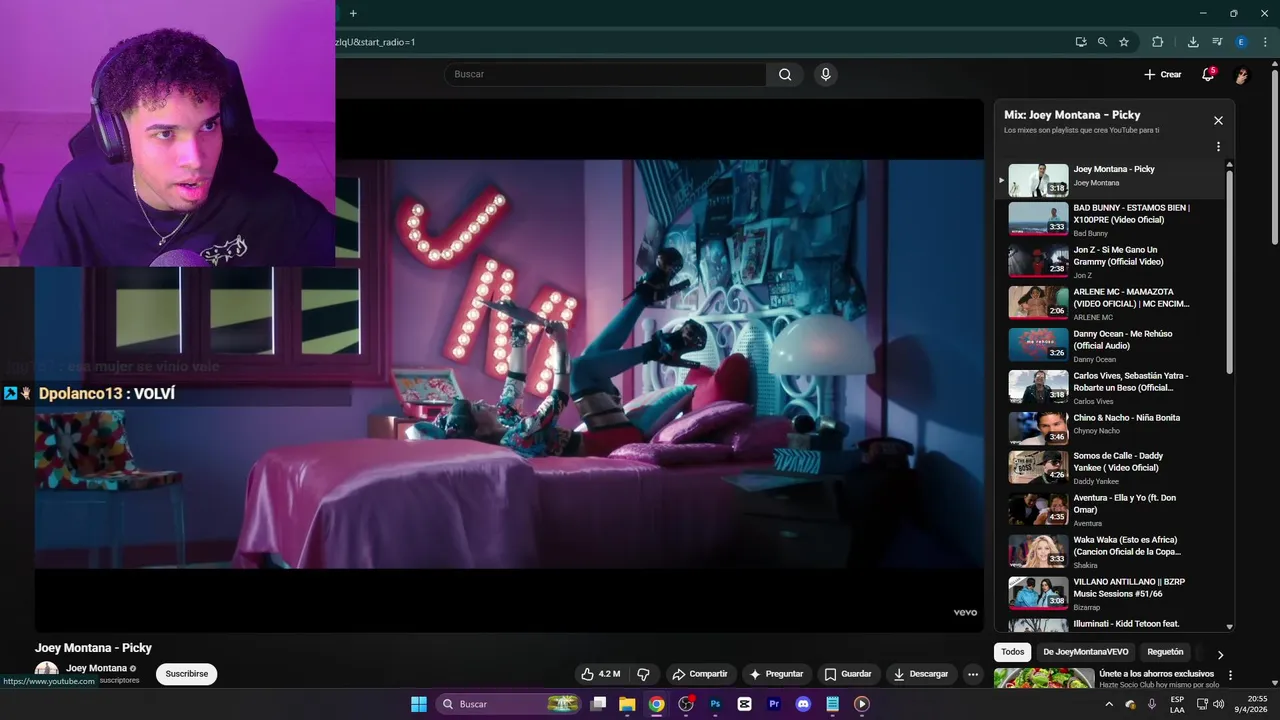Click the Compartir share button
Image resolution: width=1280 pixels, height=720 pixels.
point(700,674)
